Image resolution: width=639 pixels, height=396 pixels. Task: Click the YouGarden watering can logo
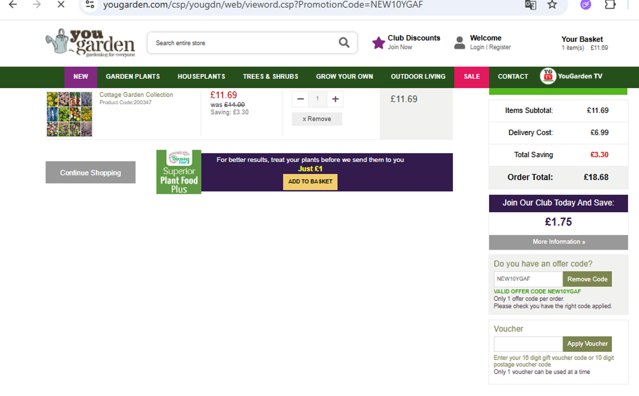(90, 43)
